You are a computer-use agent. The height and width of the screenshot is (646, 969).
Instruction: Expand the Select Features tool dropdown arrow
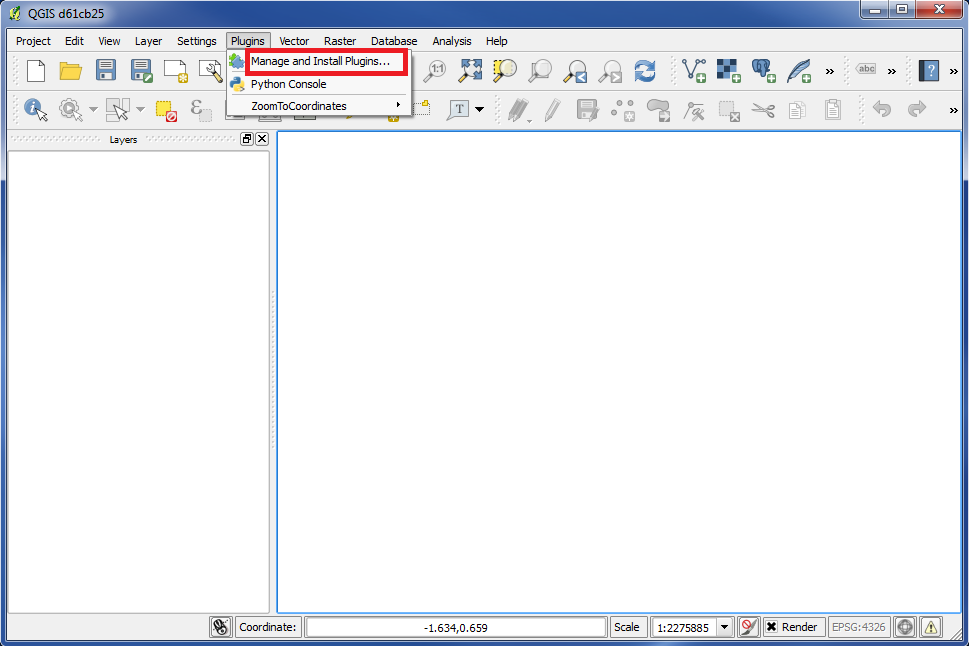point(140,109)
